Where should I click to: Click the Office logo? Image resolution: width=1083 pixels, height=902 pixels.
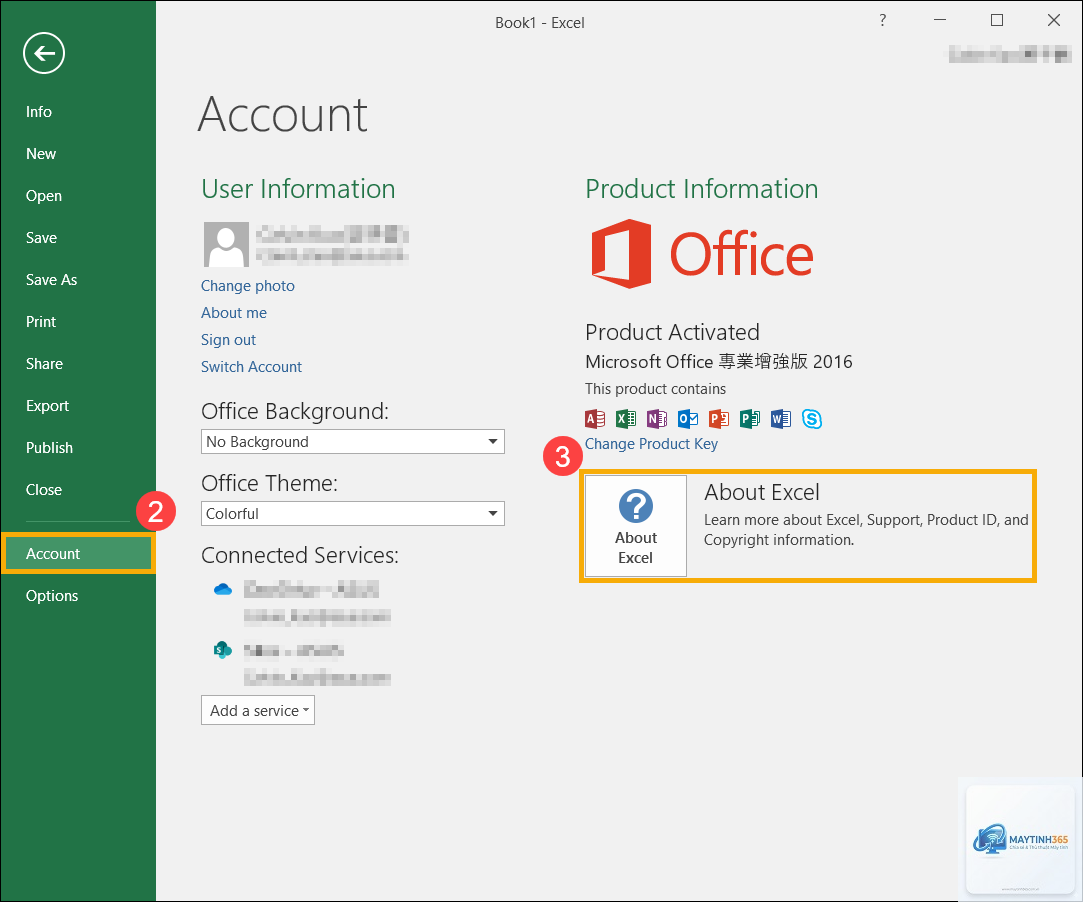pyautogui.click(x=702, y=254)
